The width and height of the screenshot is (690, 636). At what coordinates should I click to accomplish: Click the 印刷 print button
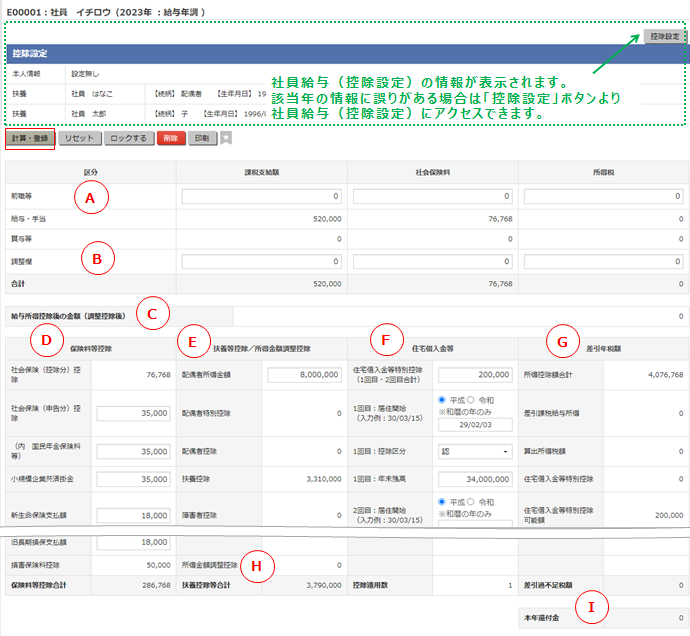[x=202, y=139]
